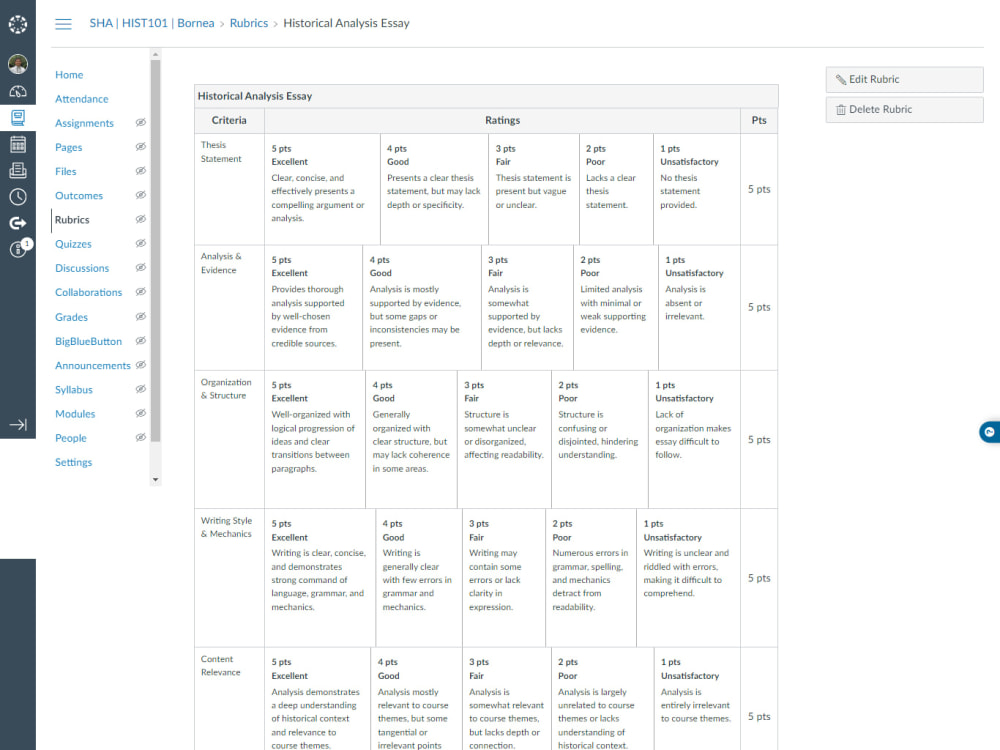Image resolution: width=1000 pixels, height=750 pixels.
Task: Open Discussions in course menu
Action: (x=82, y=268)
